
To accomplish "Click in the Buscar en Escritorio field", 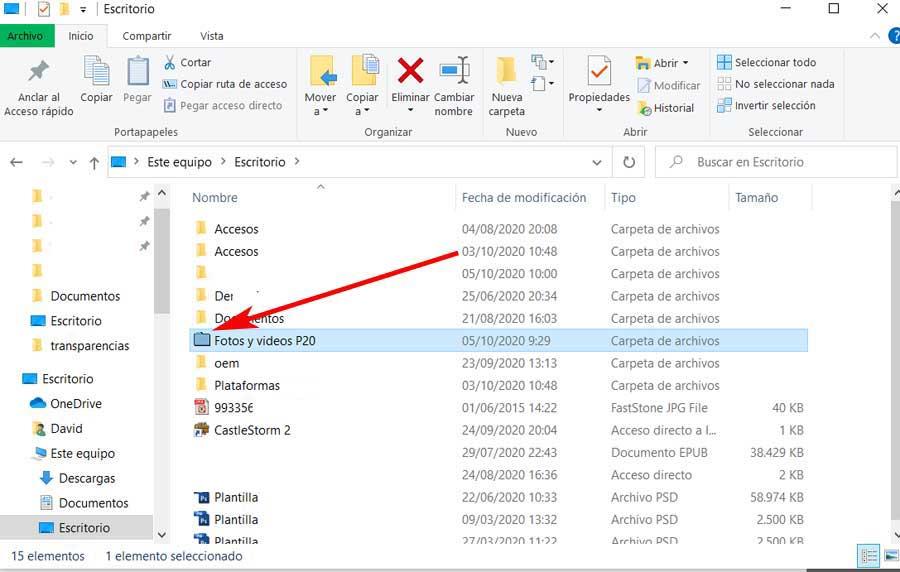I will (x=775, y=162).
